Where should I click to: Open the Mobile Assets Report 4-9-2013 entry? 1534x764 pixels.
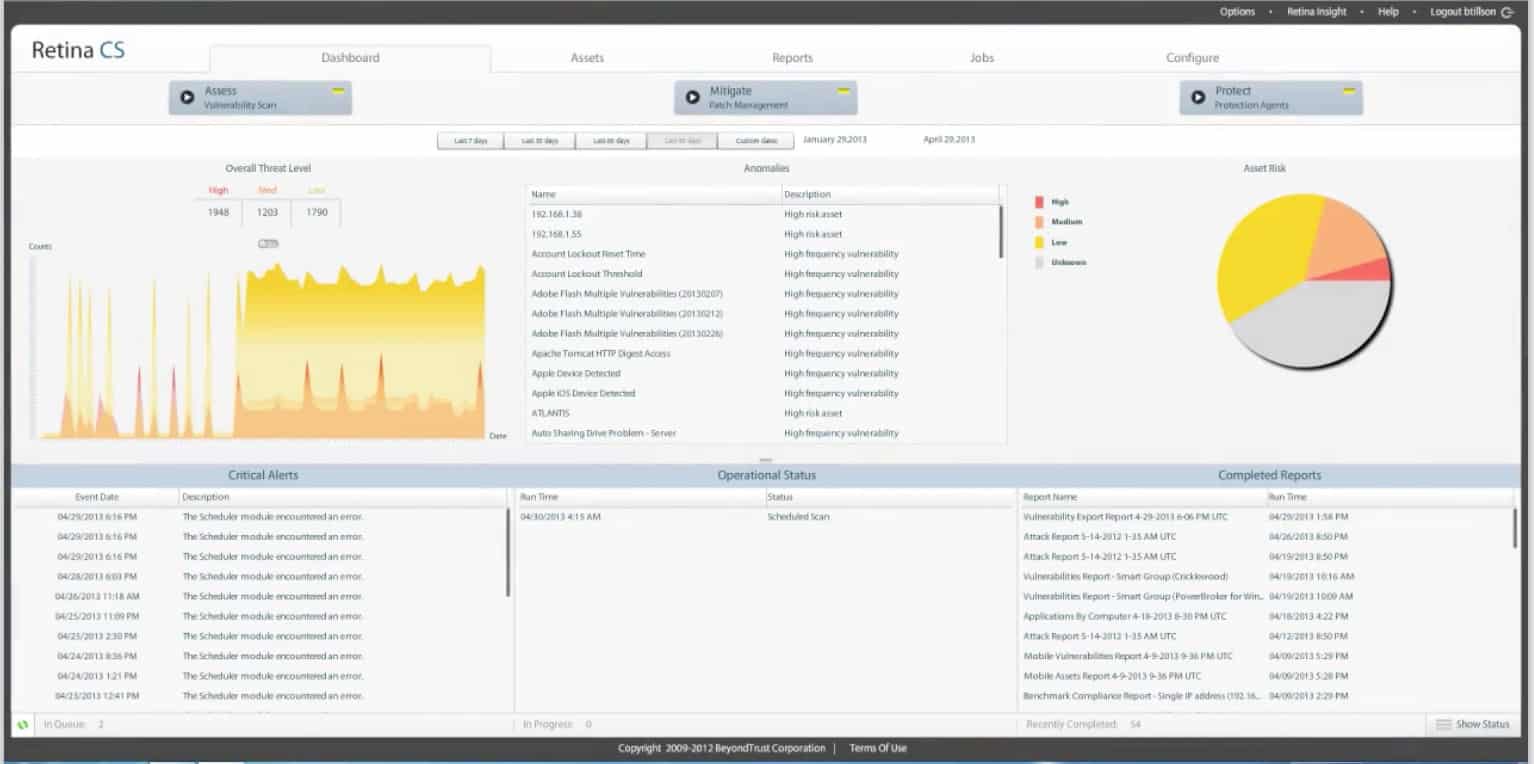[x=1265, y=677]
